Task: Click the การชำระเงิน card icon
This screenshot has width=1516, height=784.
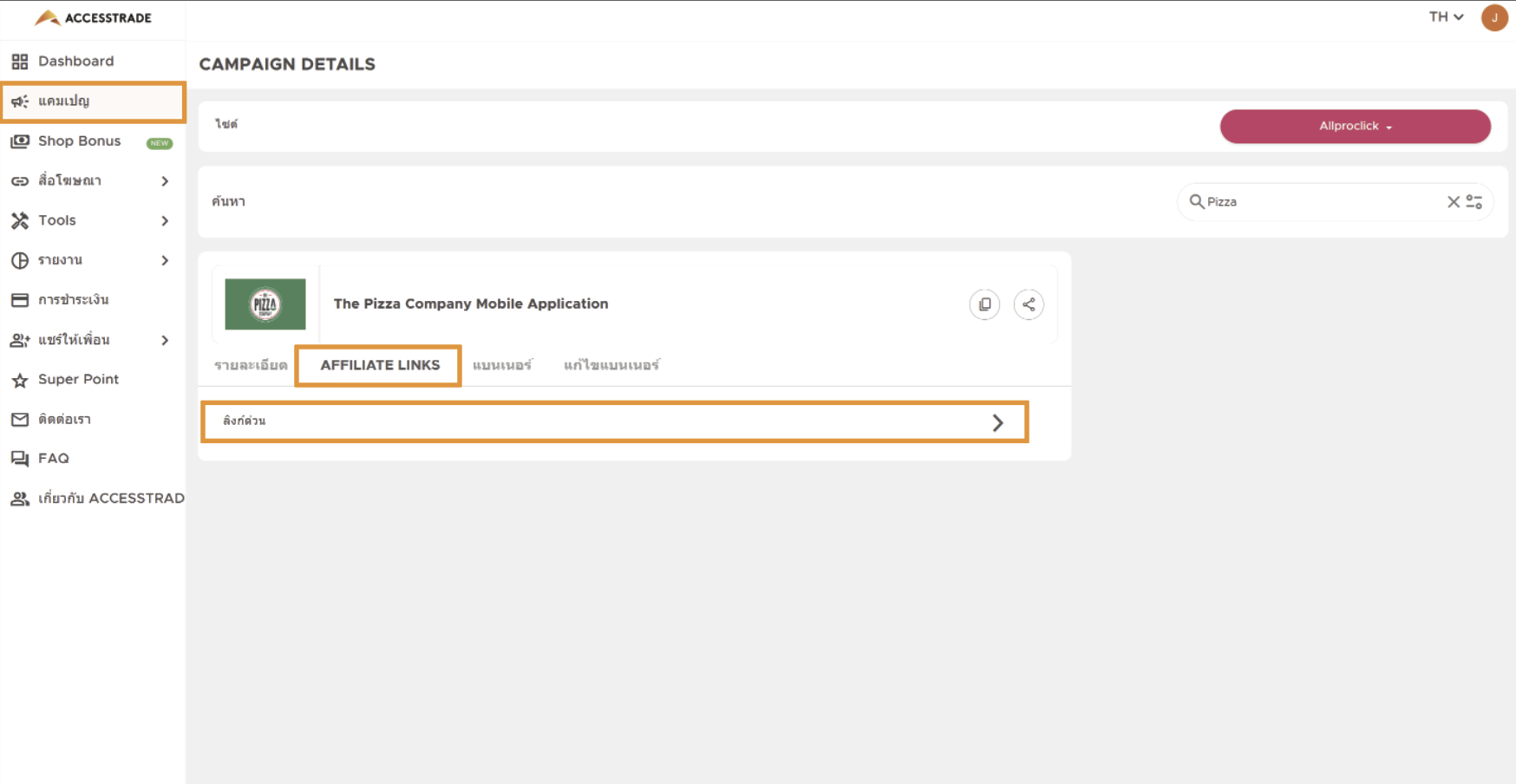Action: pos(20,300)
